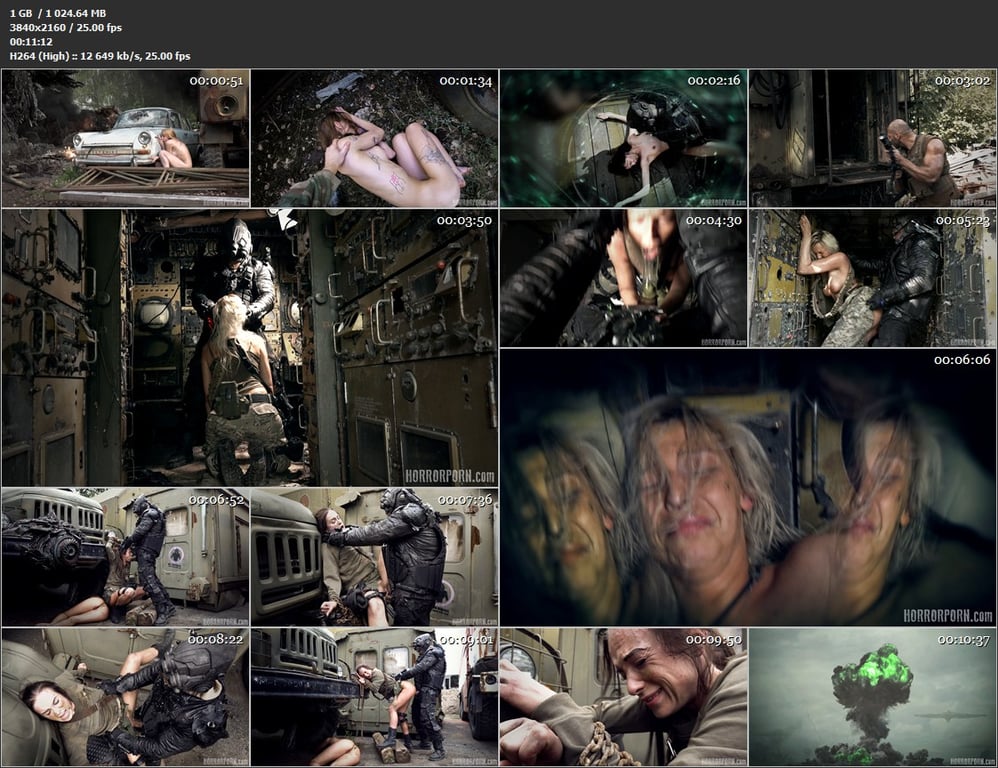
Task: Choose the thumbnail stamped 00:08:22
Action: click(125, 697)
